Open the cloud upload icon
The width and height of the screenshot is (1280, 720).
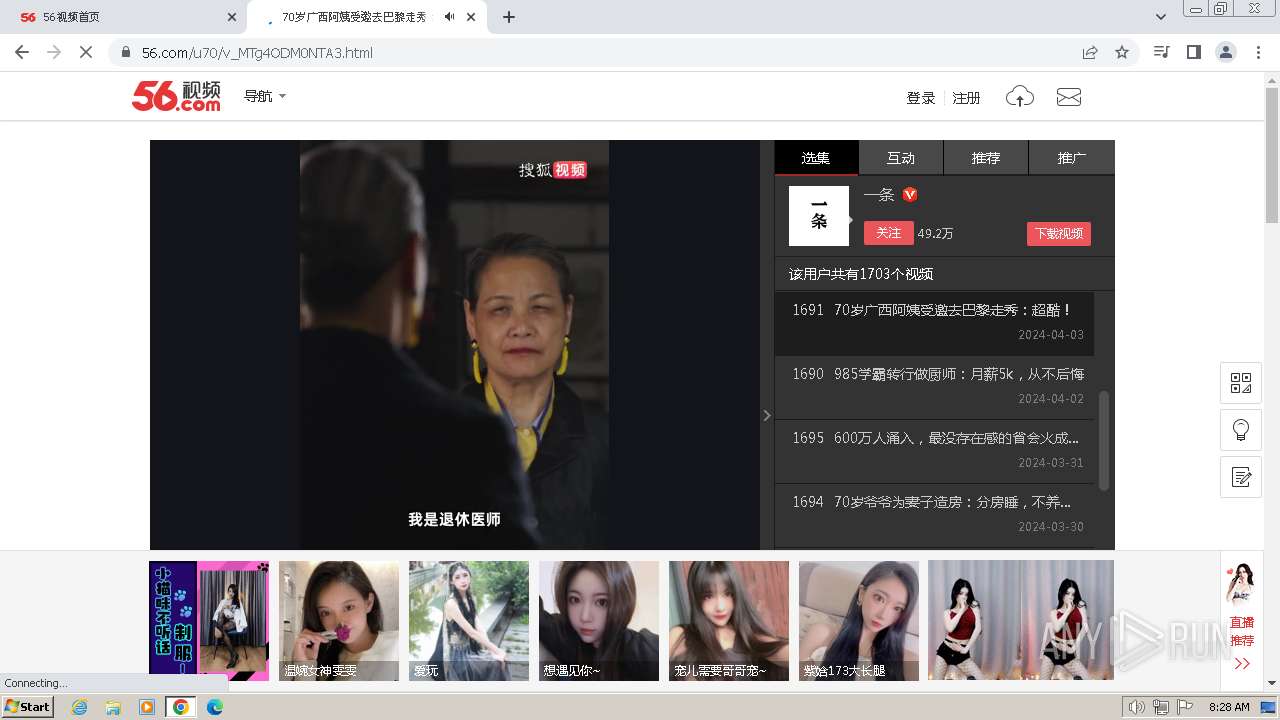pos(1019,97)
